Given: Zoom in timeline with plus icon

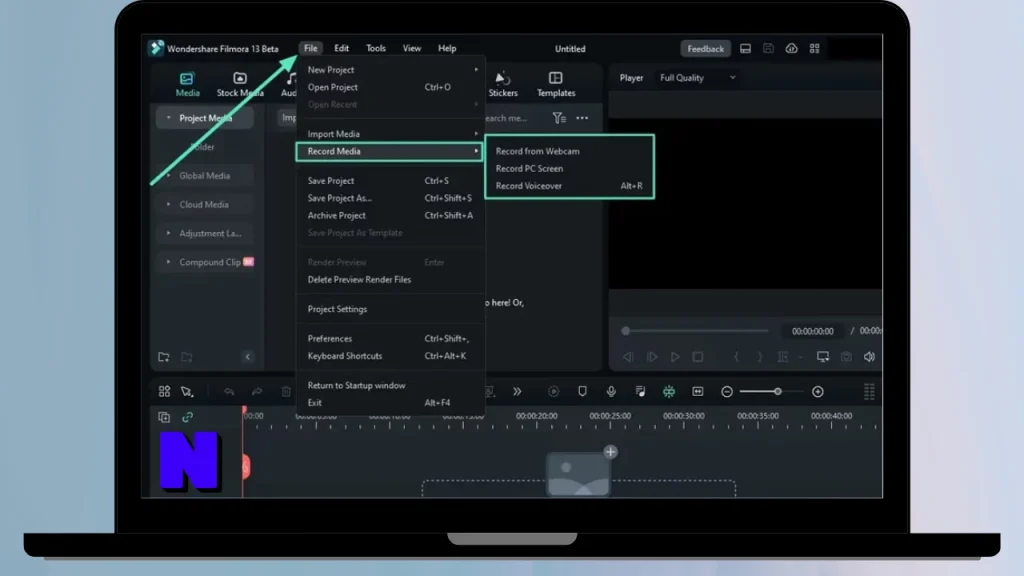Looking at the screenshot, I should (x=818, y=392).
